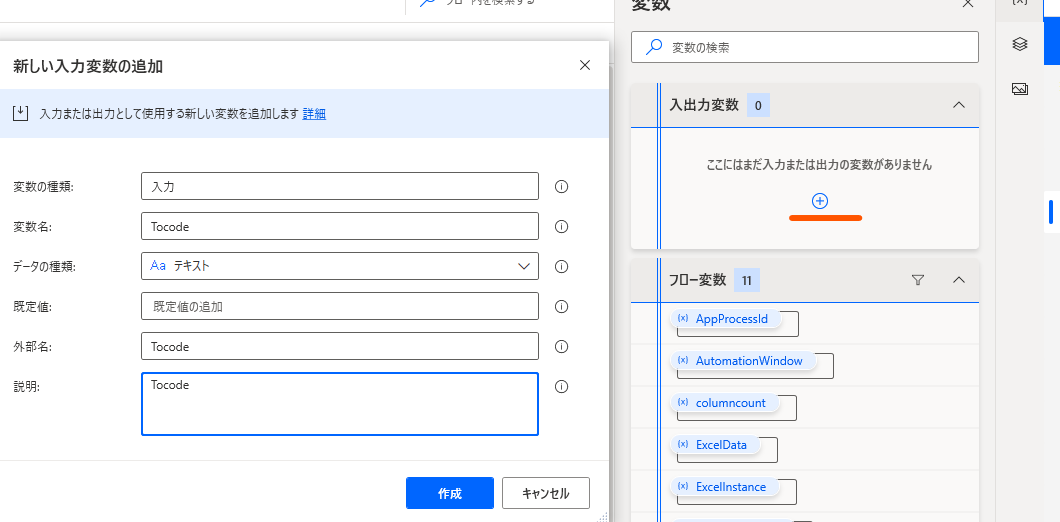Viewport: 1060px width, 522px height.
Task: Collapse the フロー変数 section
Action: [x=959, y=280]
